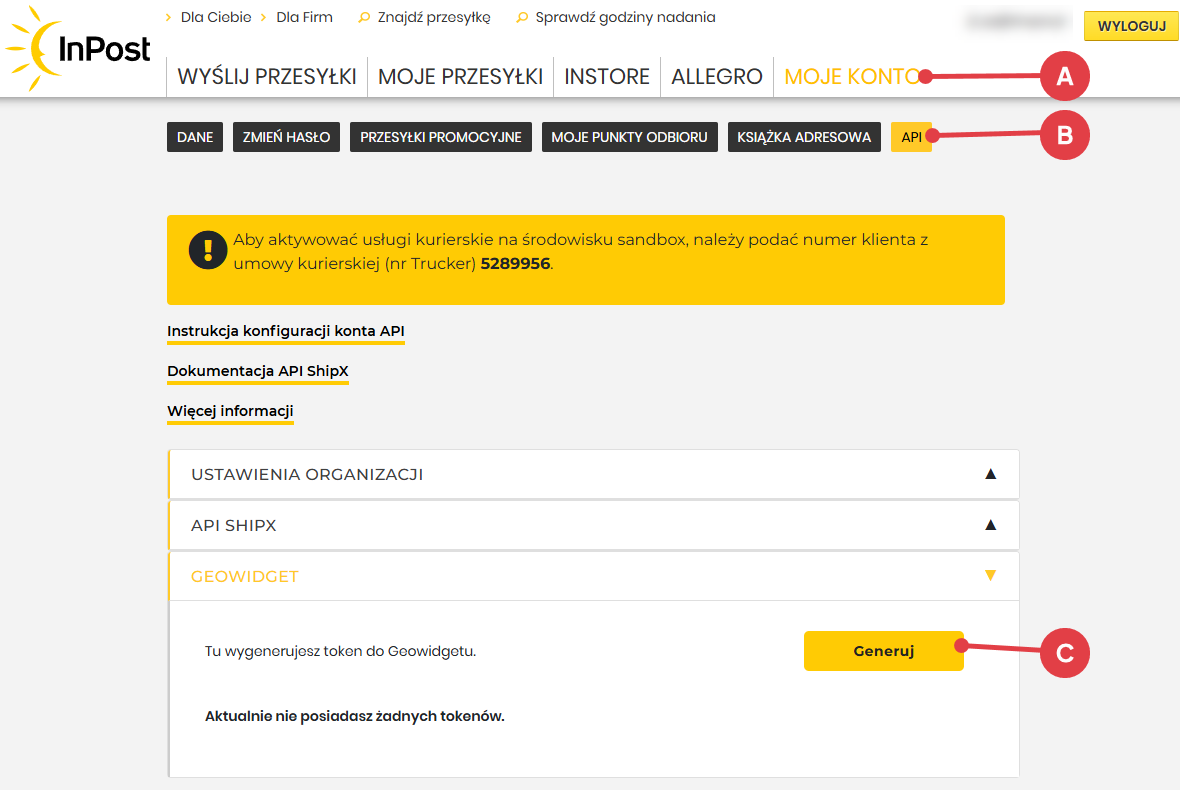
Task: Open Dokumentacja API ShipX link
Action: tap(257, 371)
